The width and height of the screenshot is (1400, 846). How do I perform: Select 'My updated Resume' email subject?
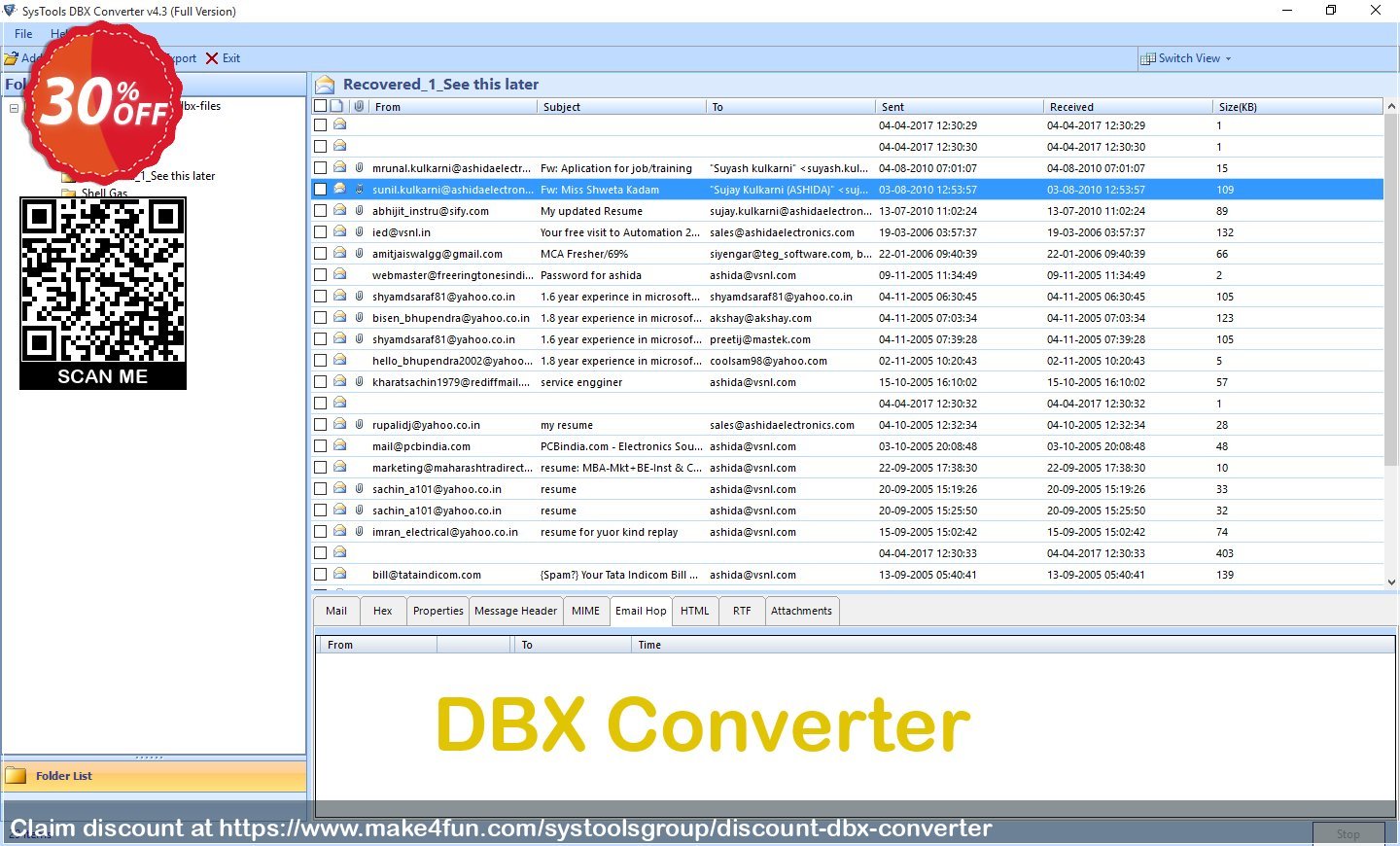tap(591, 211)
